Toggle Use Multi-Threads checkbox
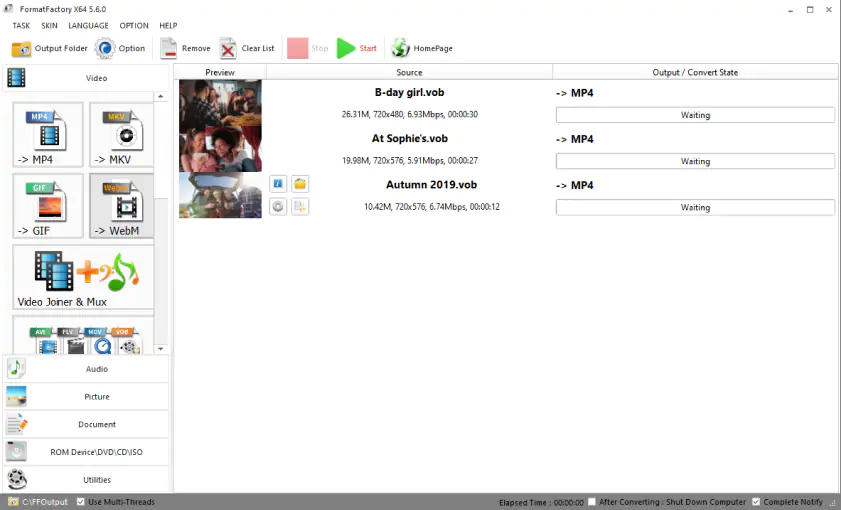This screenshot has height=510, width=841. (80, 502)
